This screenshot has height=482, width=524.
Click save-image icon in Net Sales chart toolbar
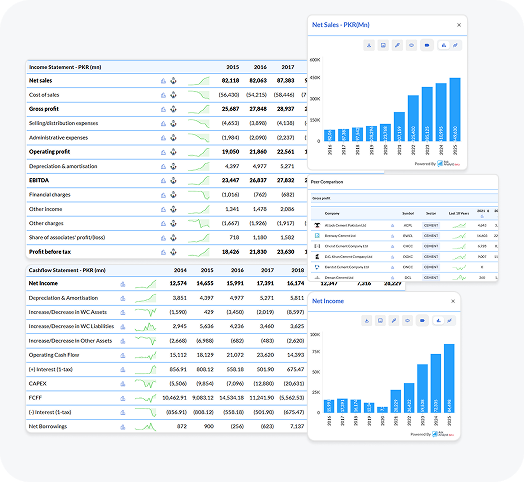coord(383,45)
